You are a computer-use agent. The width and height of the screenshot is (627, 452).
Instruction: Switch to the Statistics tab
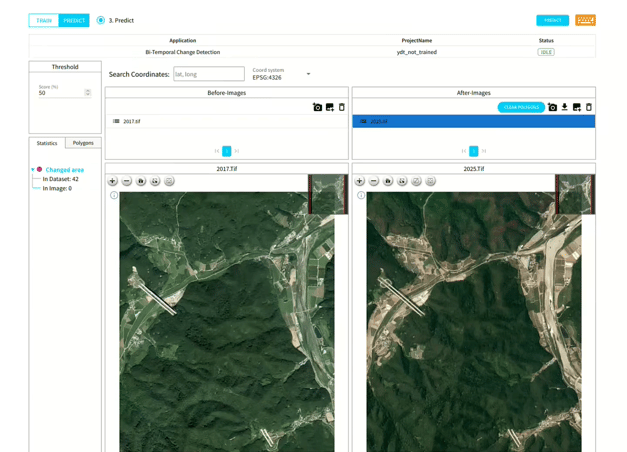coord(47,143)
